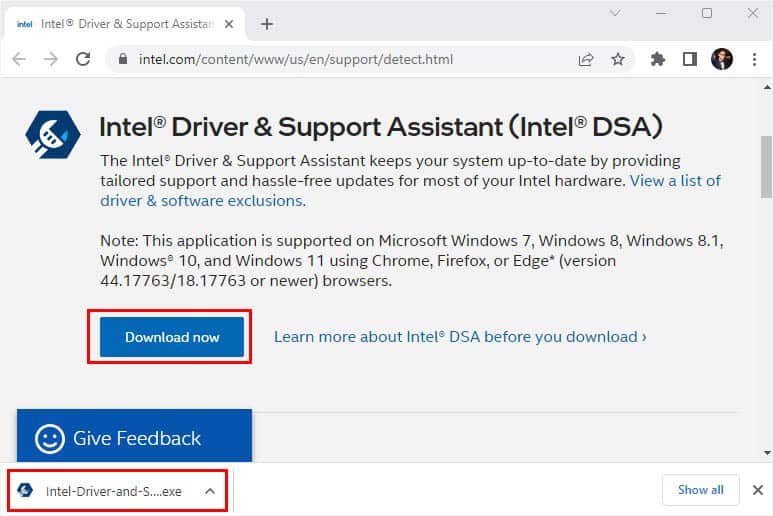
Task: Close the downloads bar
Action: (758, 490)
